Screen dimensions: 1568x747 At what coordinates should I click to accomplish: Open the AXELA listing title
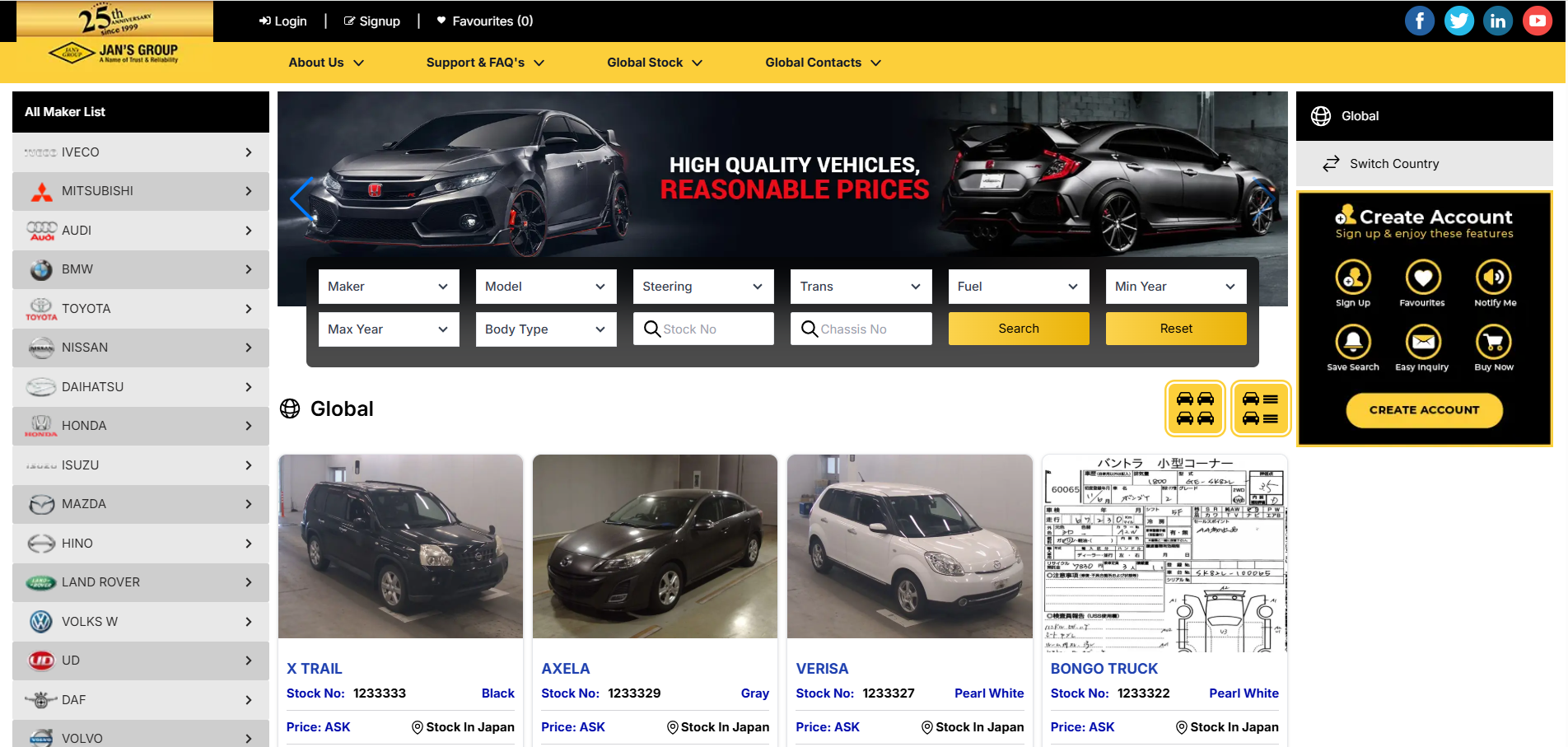566,669
